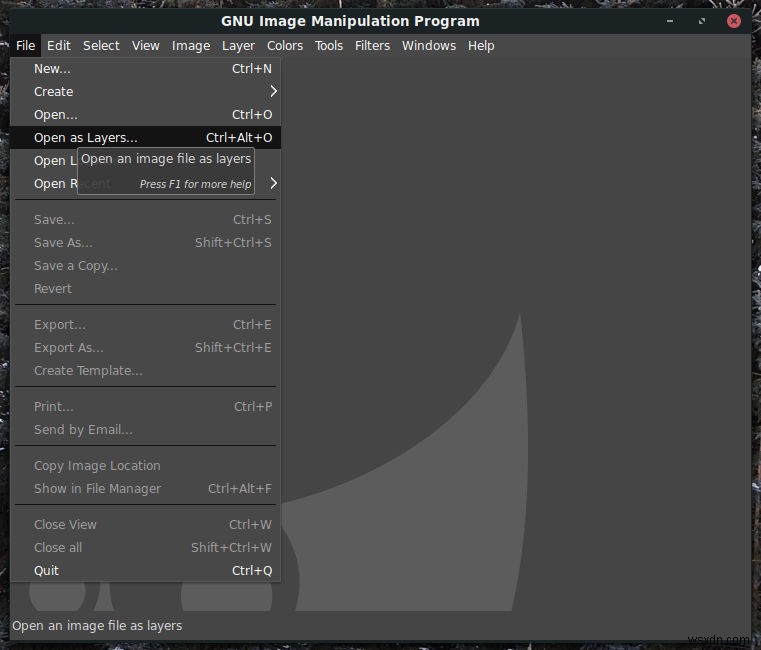Open the Colors menu
The width and height of the screenshot is (761, 650).
[x=285, y=46]
